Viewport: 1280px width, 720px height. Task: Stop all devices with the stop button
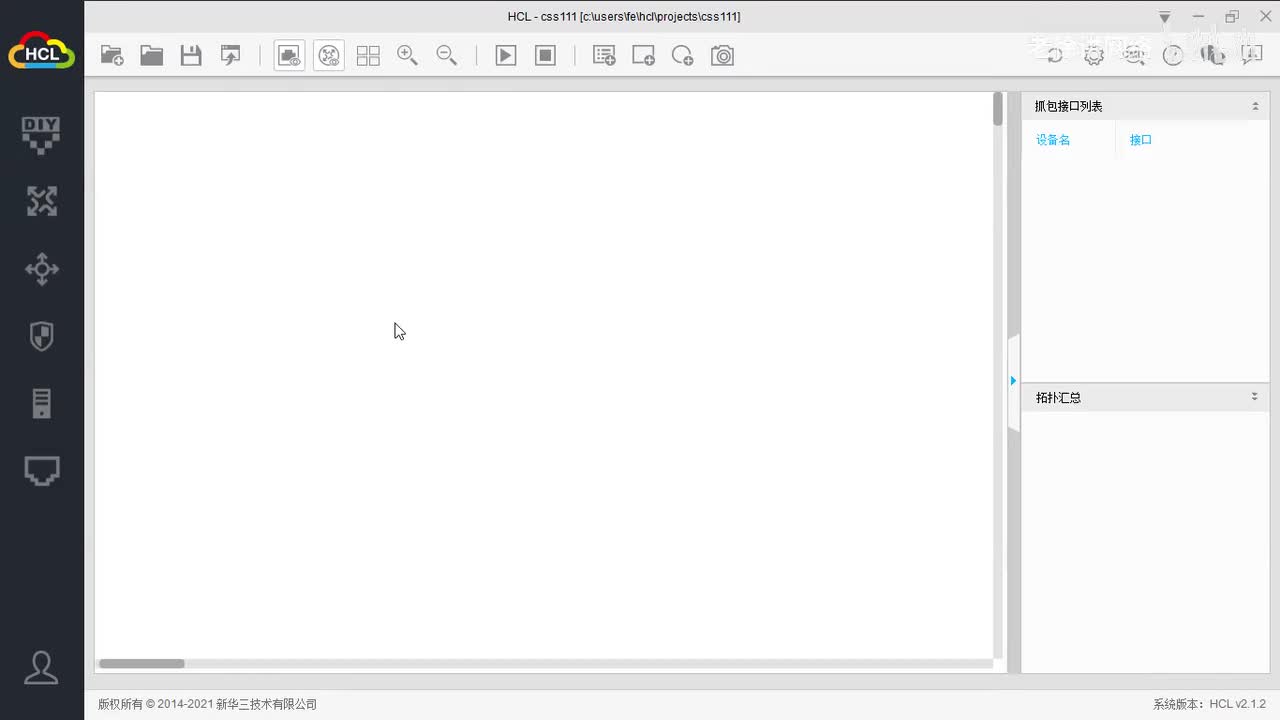click(545, 56)
